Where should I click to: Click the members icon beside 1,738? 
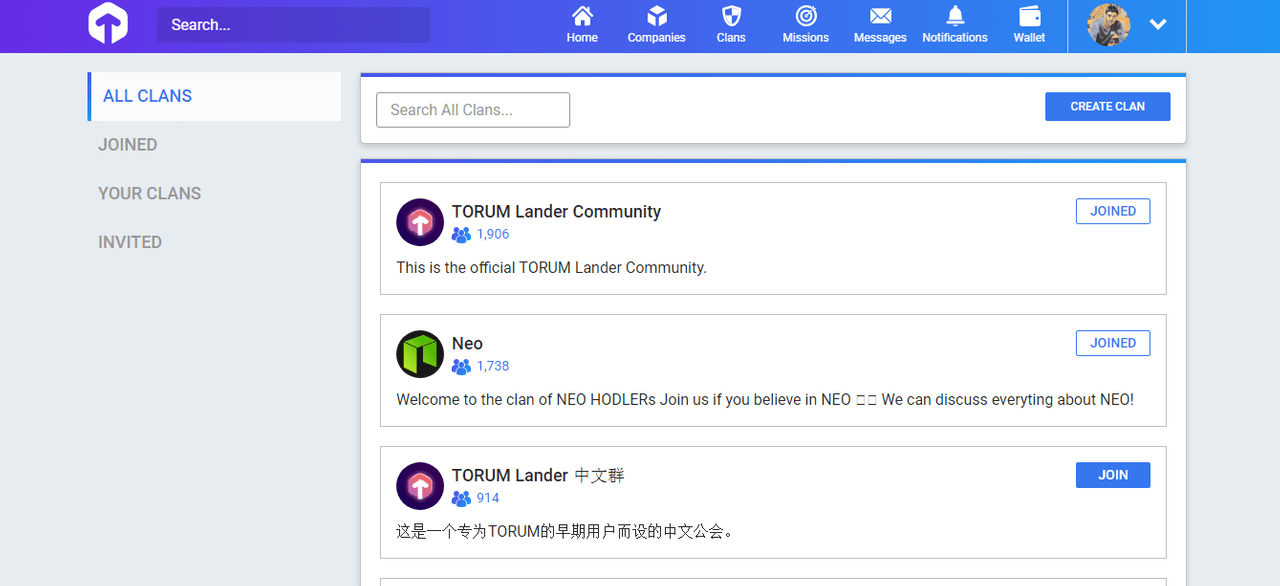click(x=461, y=367)
